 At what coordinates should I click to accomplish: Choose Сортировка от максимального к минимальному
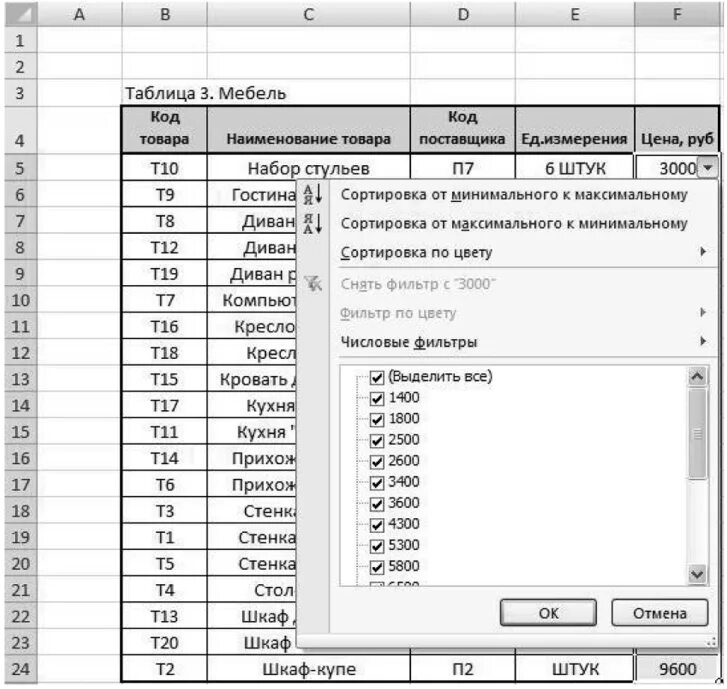point(514,223)
